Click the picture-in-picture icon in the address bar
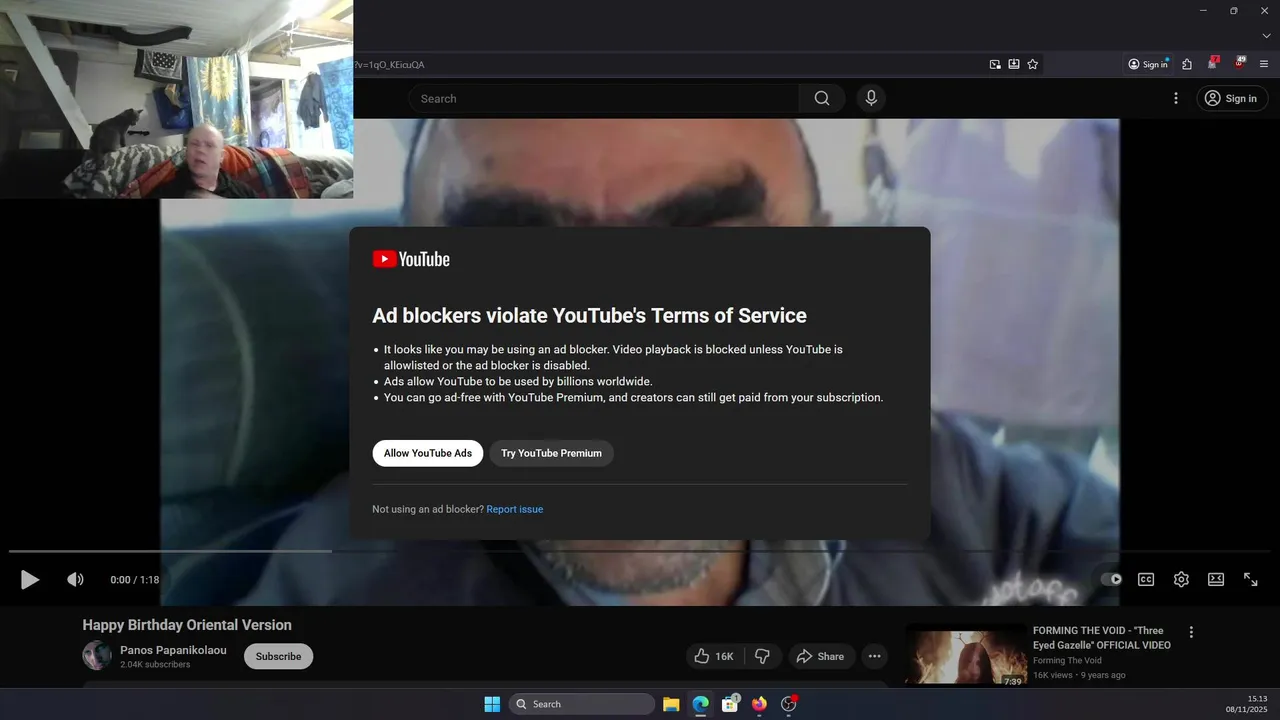 (x=995, y=64)
